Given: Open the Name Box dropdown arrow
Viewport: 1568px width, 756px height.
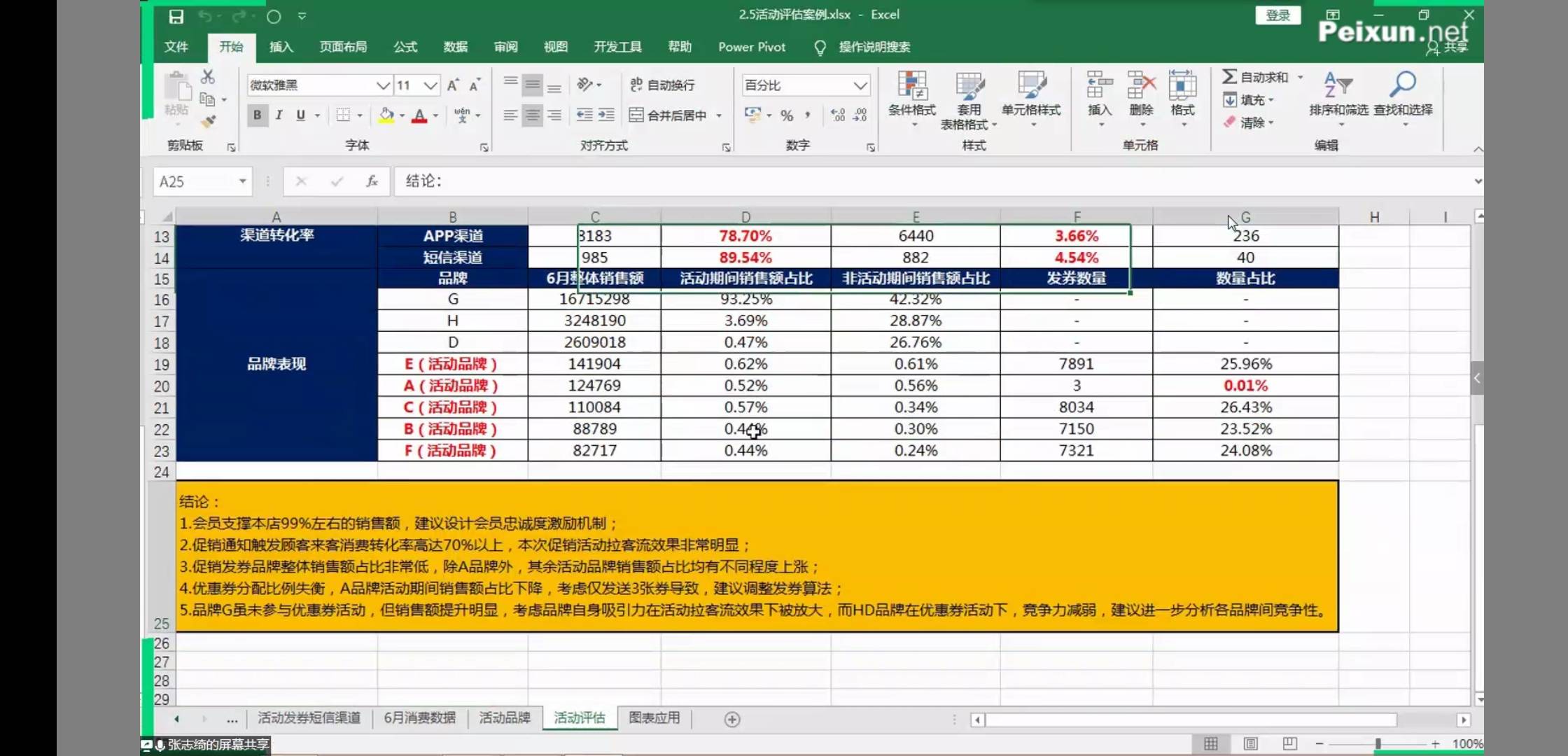Looking at the screenshot, I should click(242, 181).
